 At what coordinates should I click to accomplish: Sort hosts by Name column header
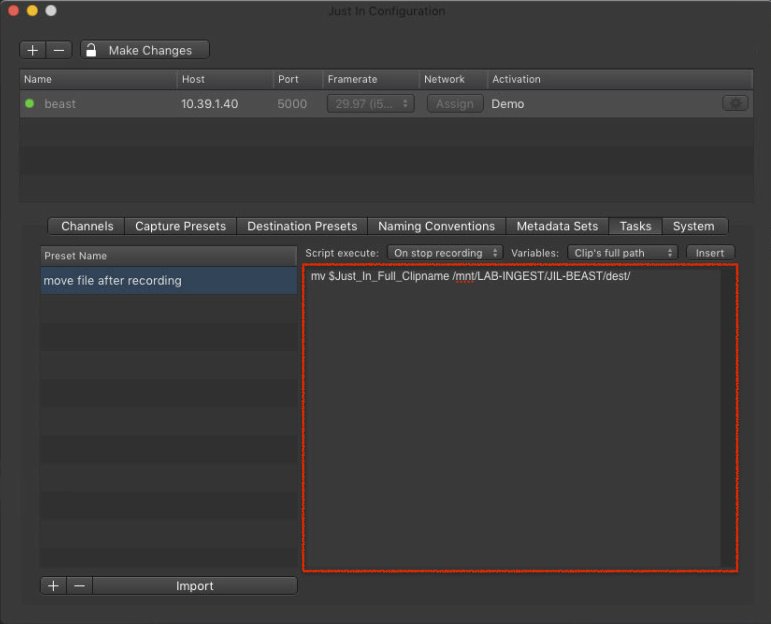[x=98, y=79]
